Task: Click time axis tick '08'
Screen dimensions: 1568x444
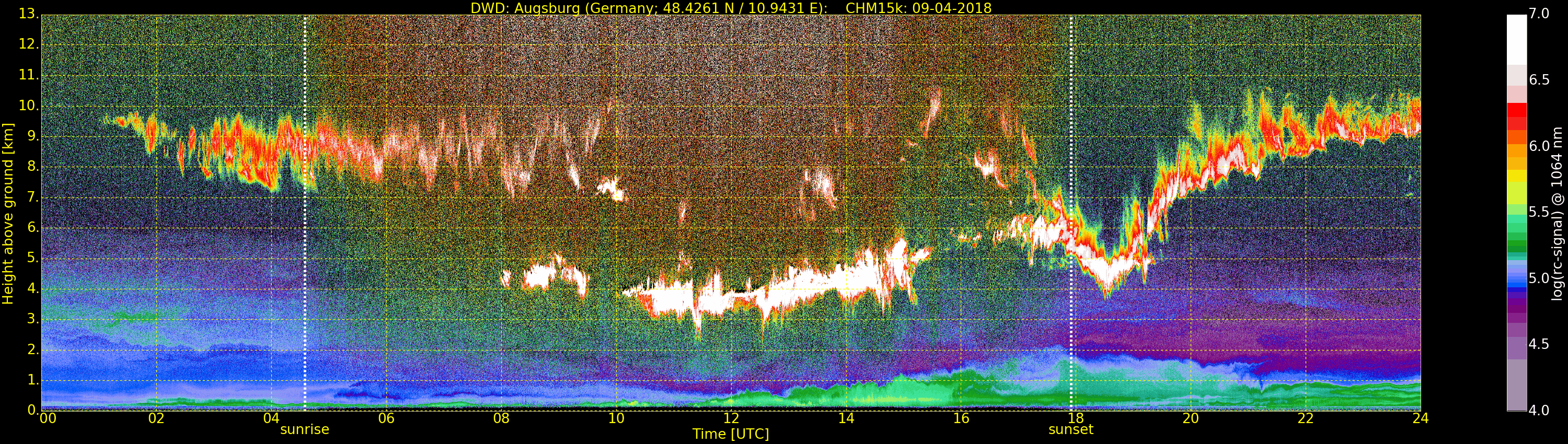Action: point(502,418)
